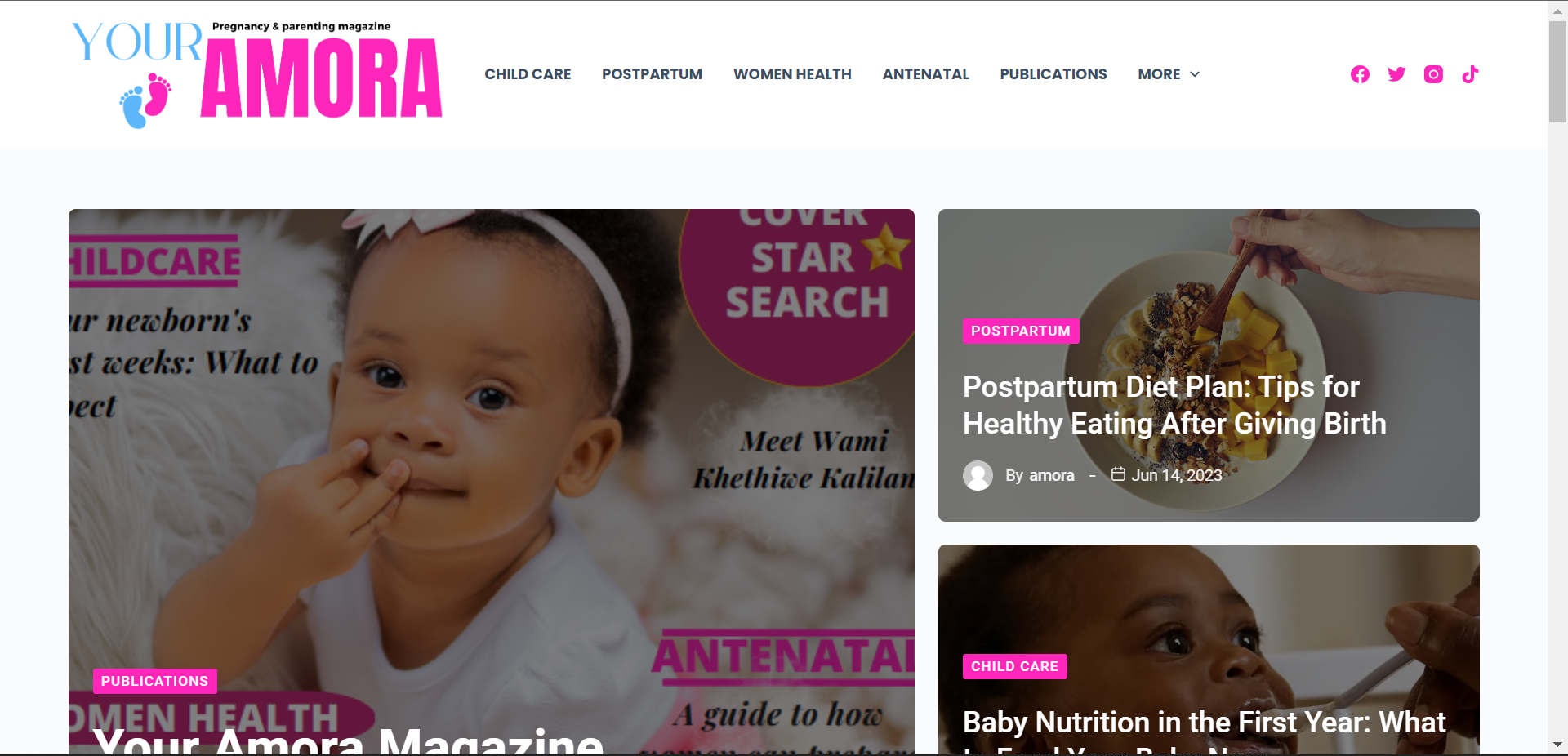Screen dimensions: 1568x756
Task: Open the baby magazine cover thumbnail
Action: pyautogui.click(x=492, y=482)
